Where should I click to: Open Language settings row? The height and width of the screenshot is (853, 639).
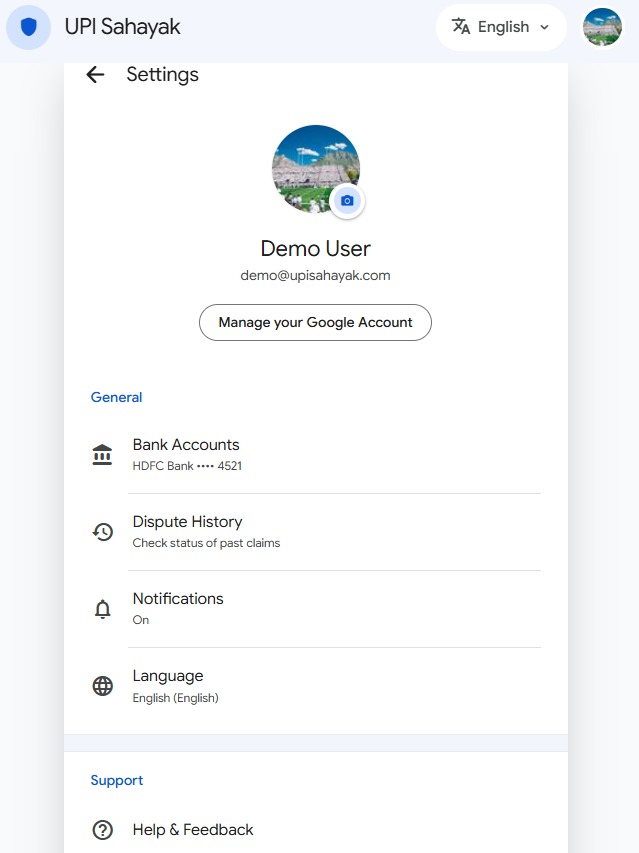pos(316,686)
